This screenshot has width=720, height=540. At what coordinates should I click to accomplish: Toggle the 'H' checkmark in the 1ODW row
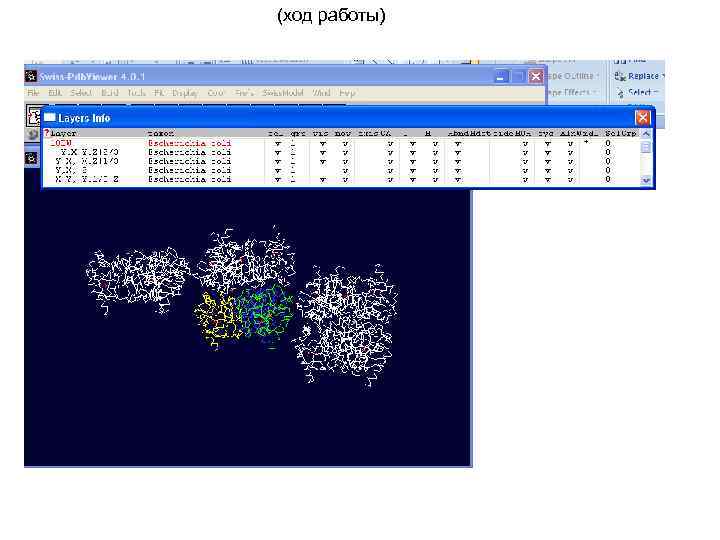(x=435, y=144)
